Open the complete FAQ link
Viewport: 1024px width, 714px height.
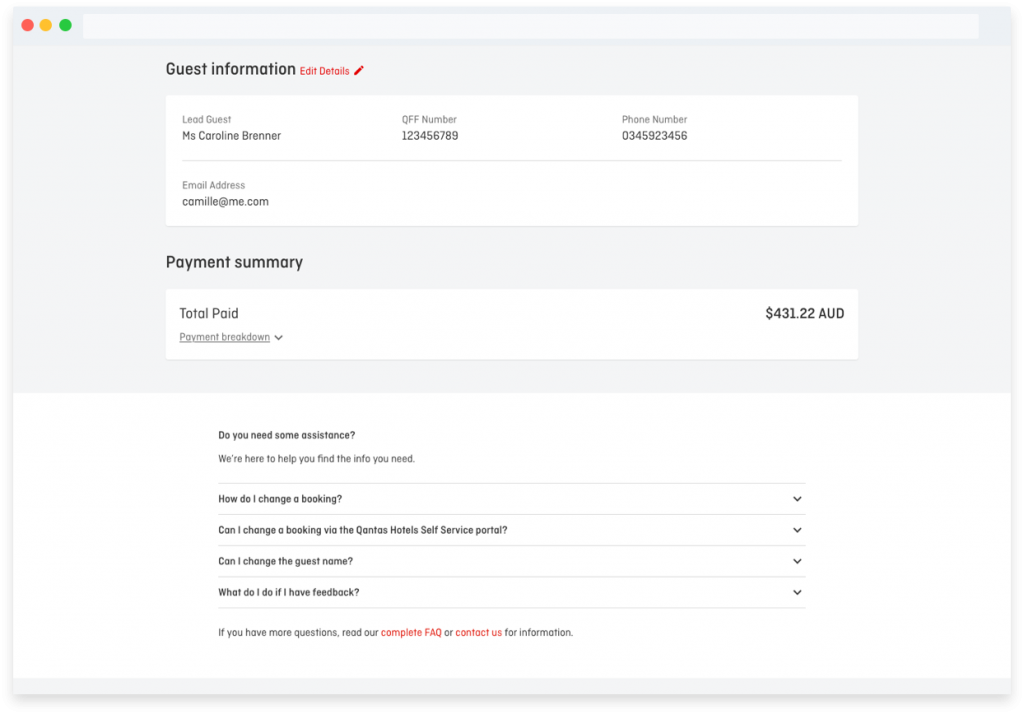click(411, 632)
